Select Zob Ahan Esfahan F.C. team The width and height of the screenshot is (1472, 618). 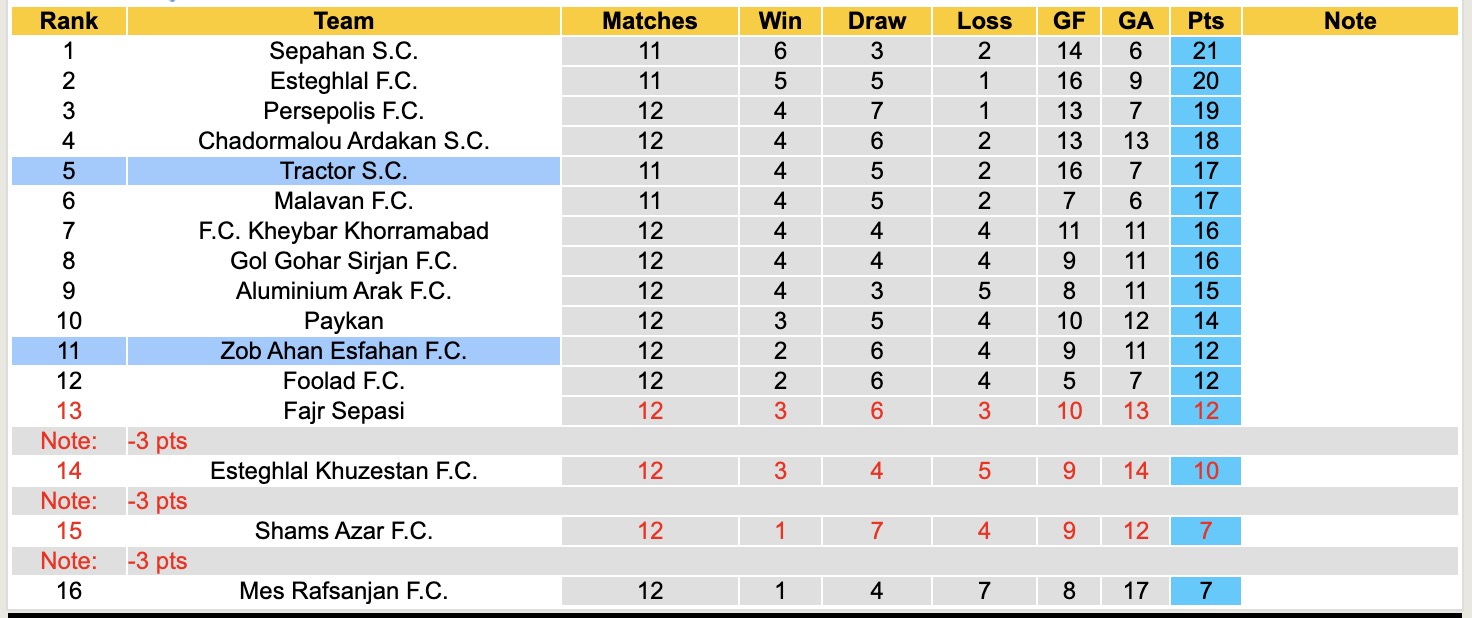(x=343, y=351)
